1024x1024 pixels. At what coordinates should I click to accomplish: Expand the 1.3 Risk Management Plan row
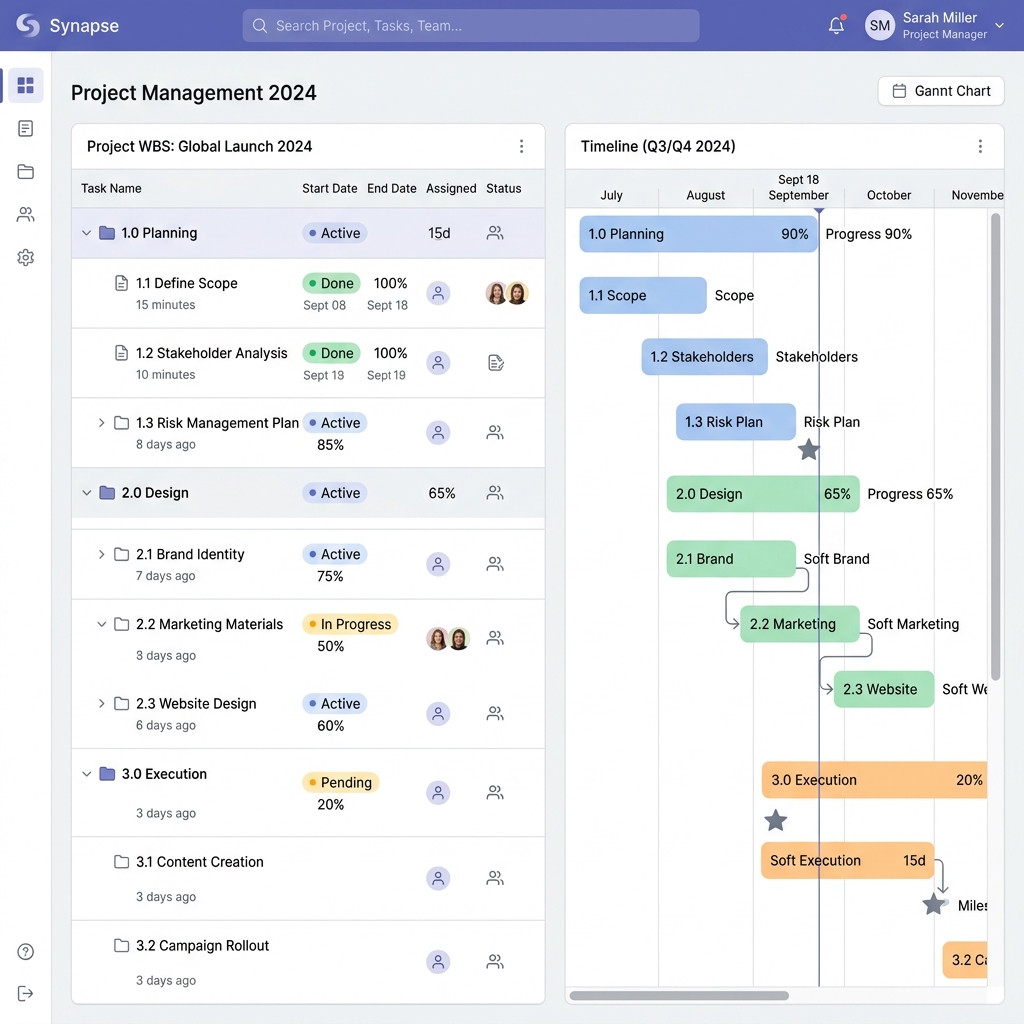point(101,423)
